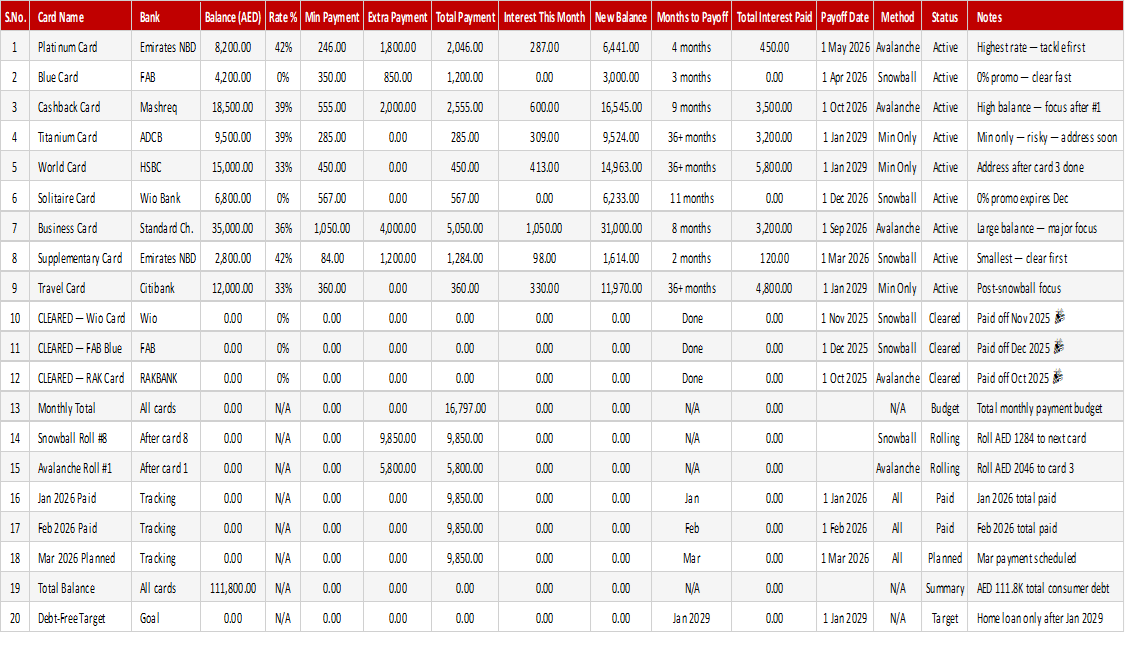Click the 'Min Payment' header

(x=331, y=17)
